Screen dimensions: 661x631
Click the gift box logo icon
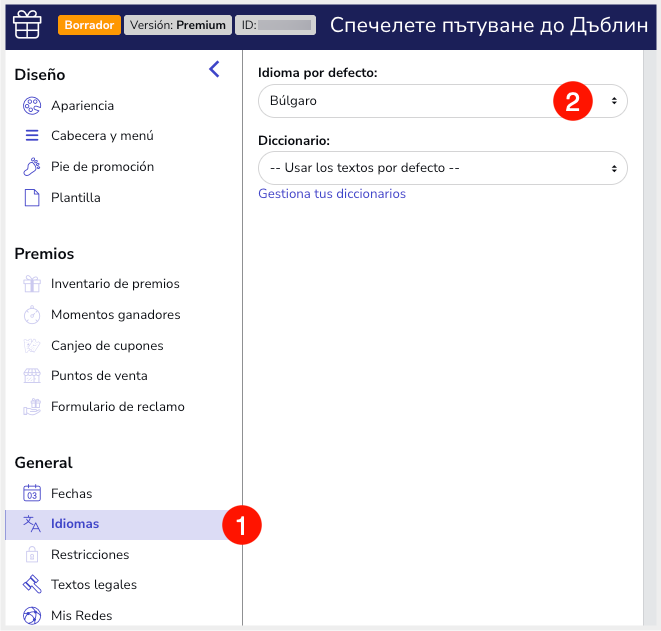click(27, 25)
